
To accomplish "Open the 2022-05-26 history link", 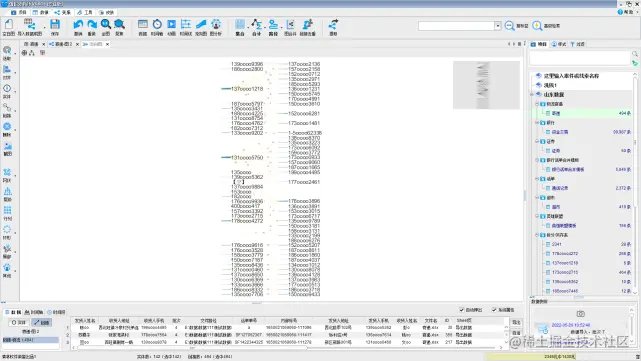I will [571, 325].
